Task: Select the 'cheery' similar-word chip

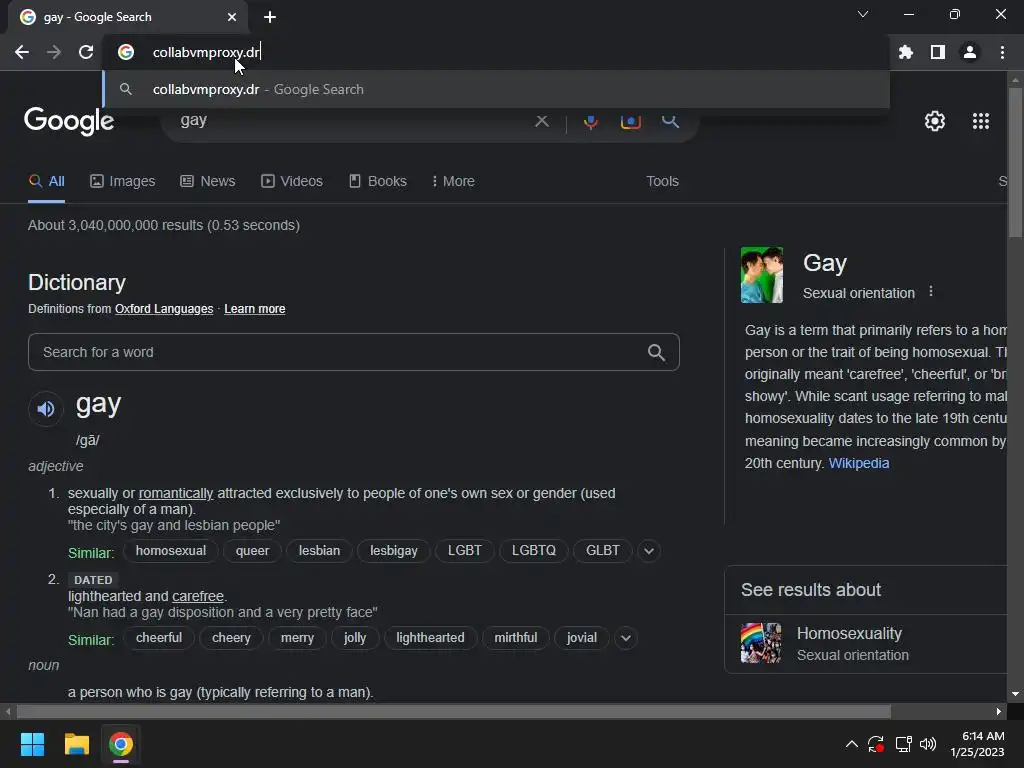Action: point(231,638)
